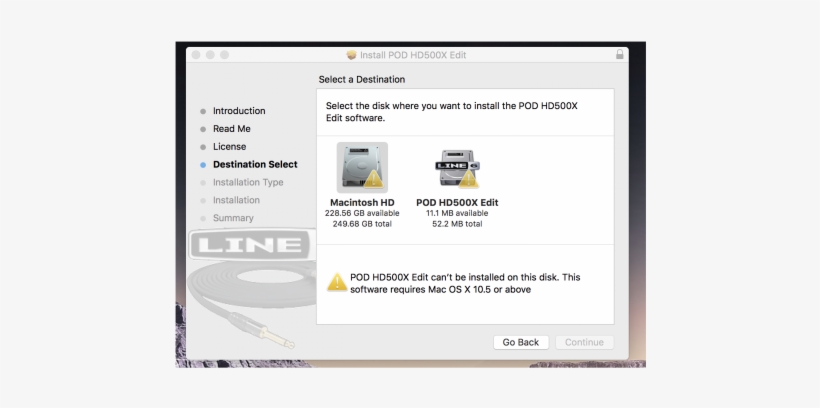The height and width of the screenshot is (408, 820).
Task: Click the installer package icon in title
Action: pos(351,55)
